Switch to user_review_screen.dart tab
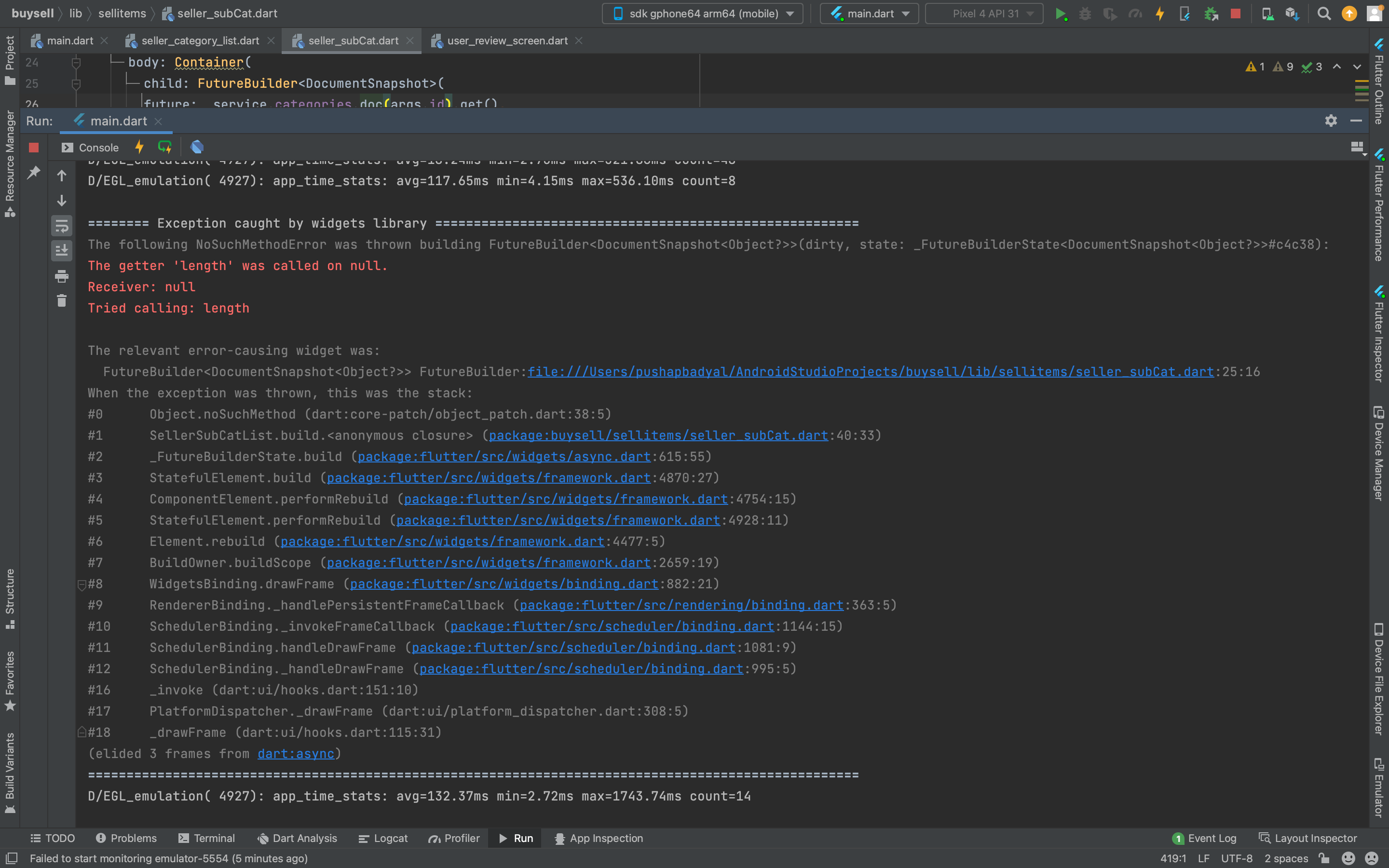 [x=507, y=41]
